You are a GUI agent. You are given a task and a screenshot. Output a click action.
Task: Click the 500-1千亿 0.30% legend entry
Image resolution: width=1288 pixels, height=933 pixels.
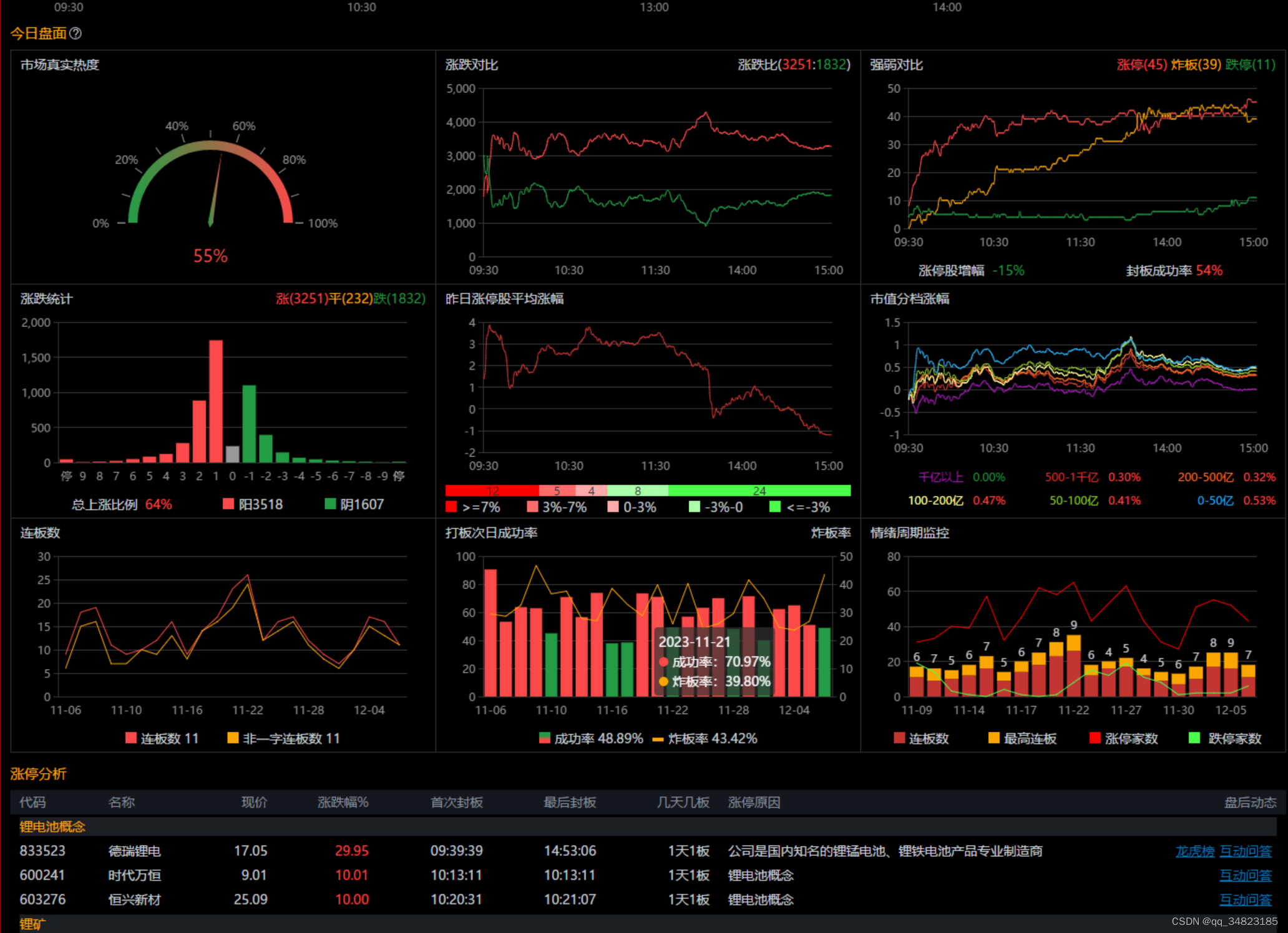[x=1093, y=477]
